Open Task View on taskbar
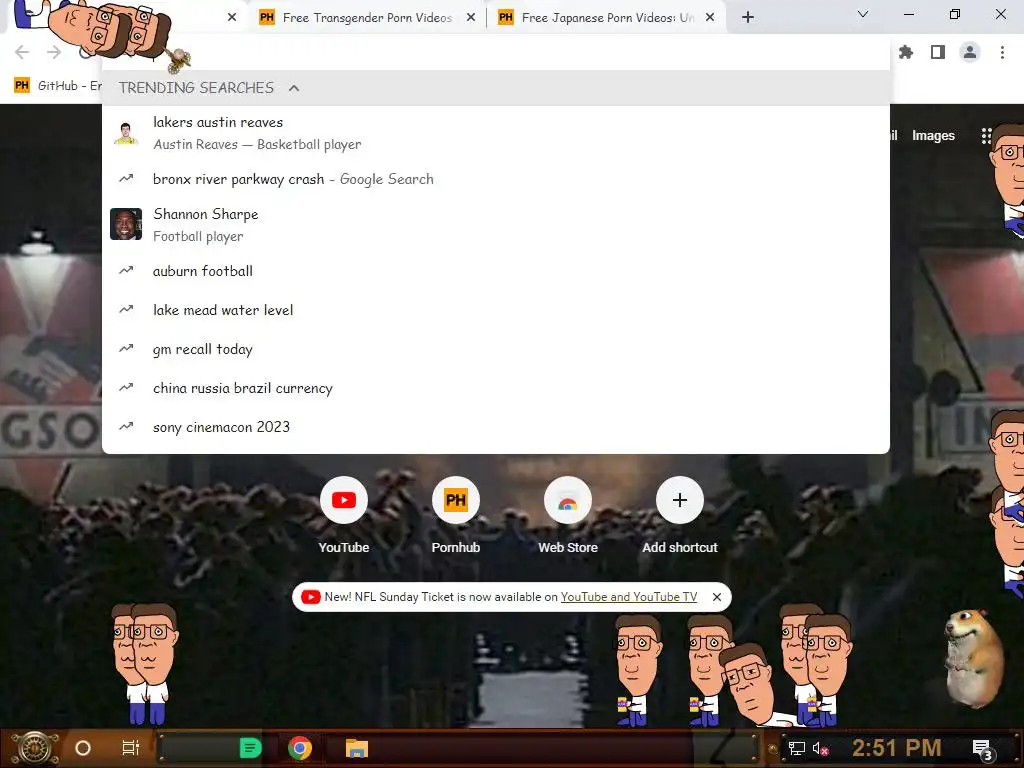Screen dimensions: 1024x768 coord(131,748)
